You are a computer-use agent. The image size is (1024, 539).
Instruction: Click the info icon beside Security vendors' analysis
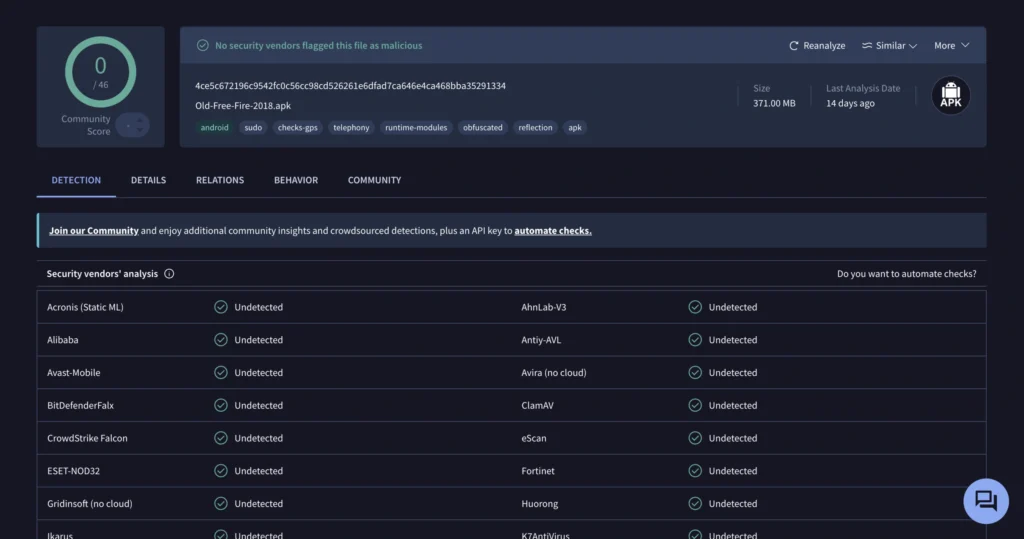[169, 274]
